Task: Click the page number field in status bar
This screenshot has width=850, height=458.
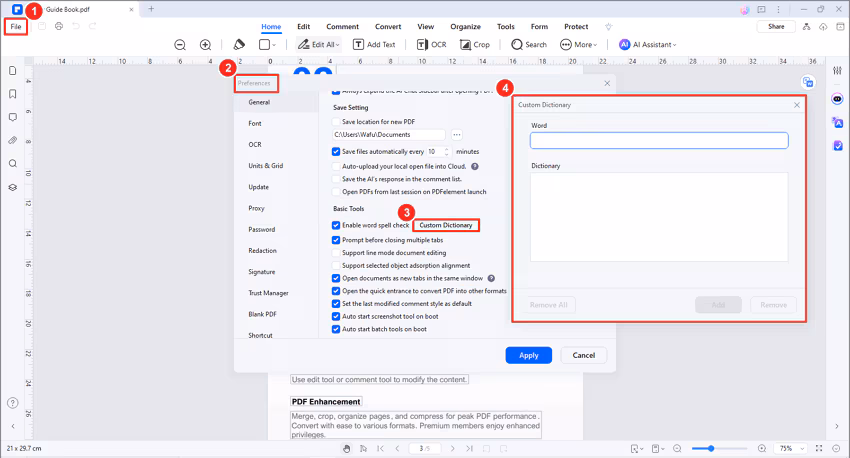Action: point(424,448)
